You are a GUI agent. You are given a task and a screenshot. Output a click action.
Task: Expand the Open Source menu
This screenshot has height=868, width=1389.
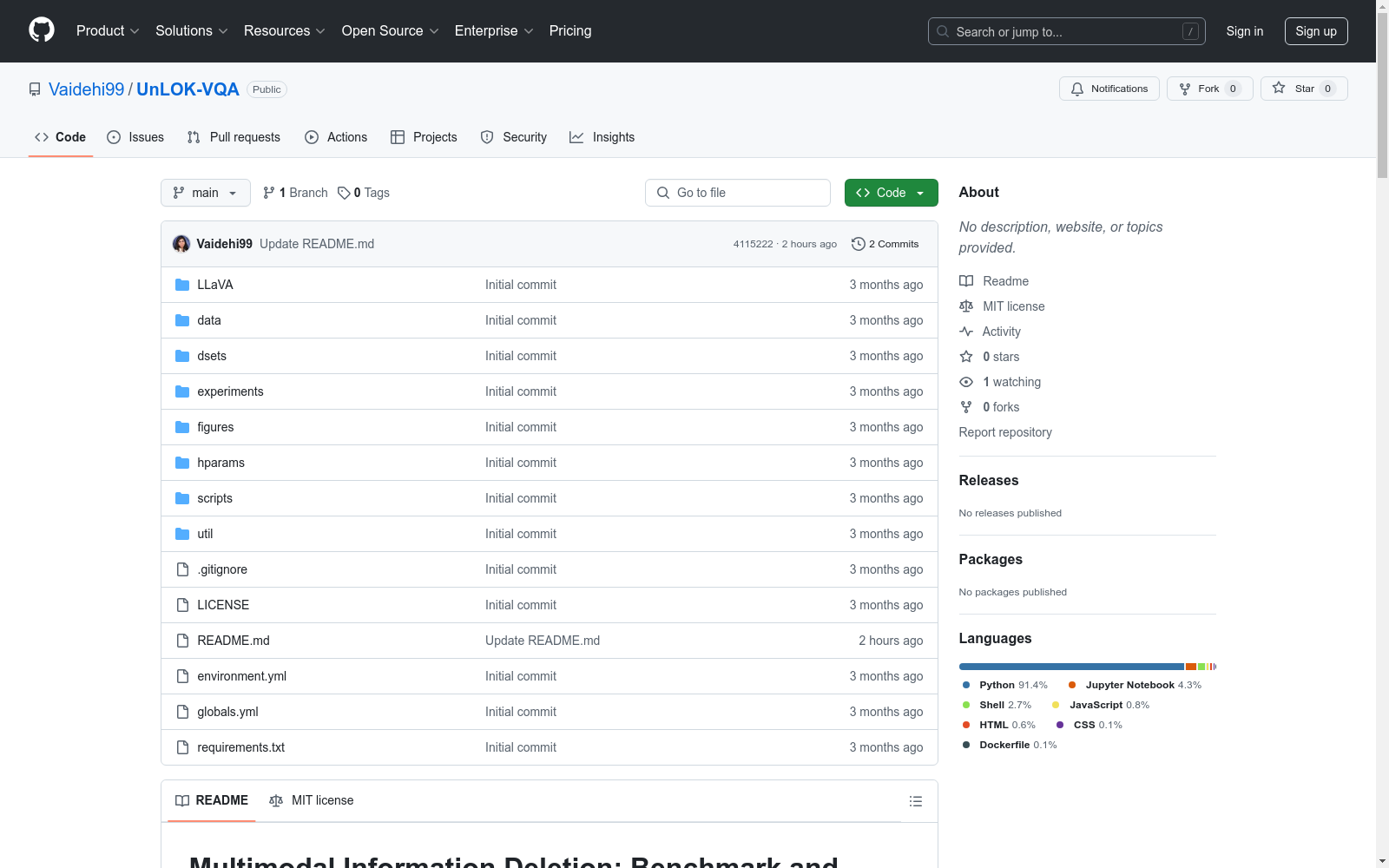point(390,30)
